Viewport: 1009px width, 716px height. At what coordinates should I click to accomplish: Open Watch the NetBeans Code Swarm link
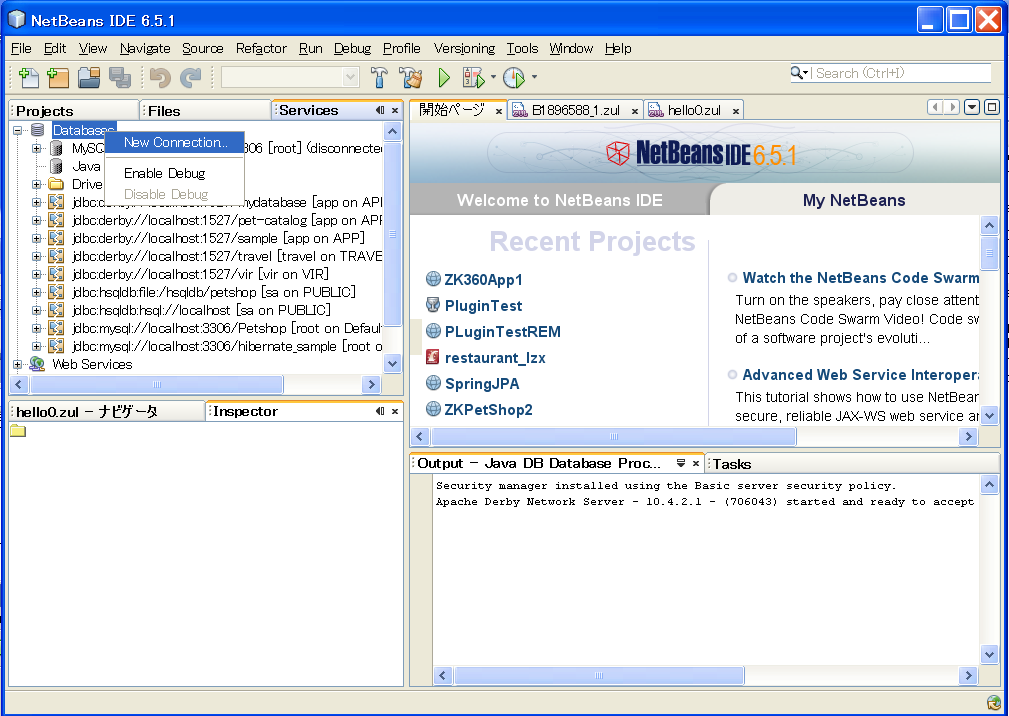860,278
